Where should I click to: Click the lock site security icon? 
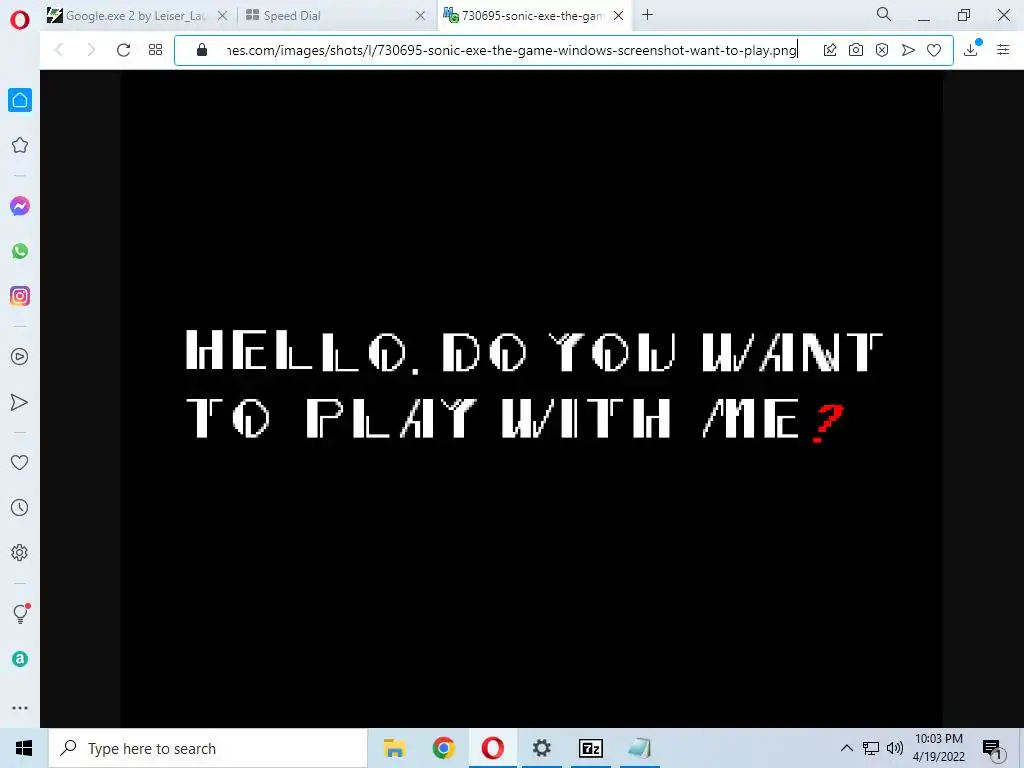[x=202, y=50]
